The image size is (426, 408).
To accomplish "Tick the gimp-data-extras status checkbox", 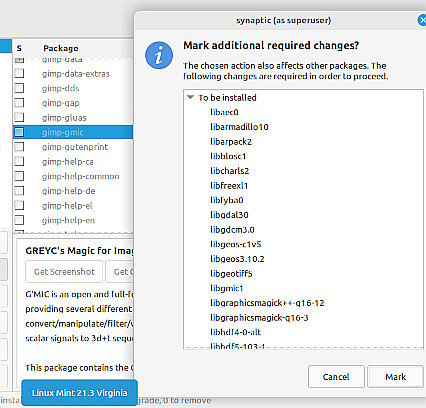I will point(19,73).
